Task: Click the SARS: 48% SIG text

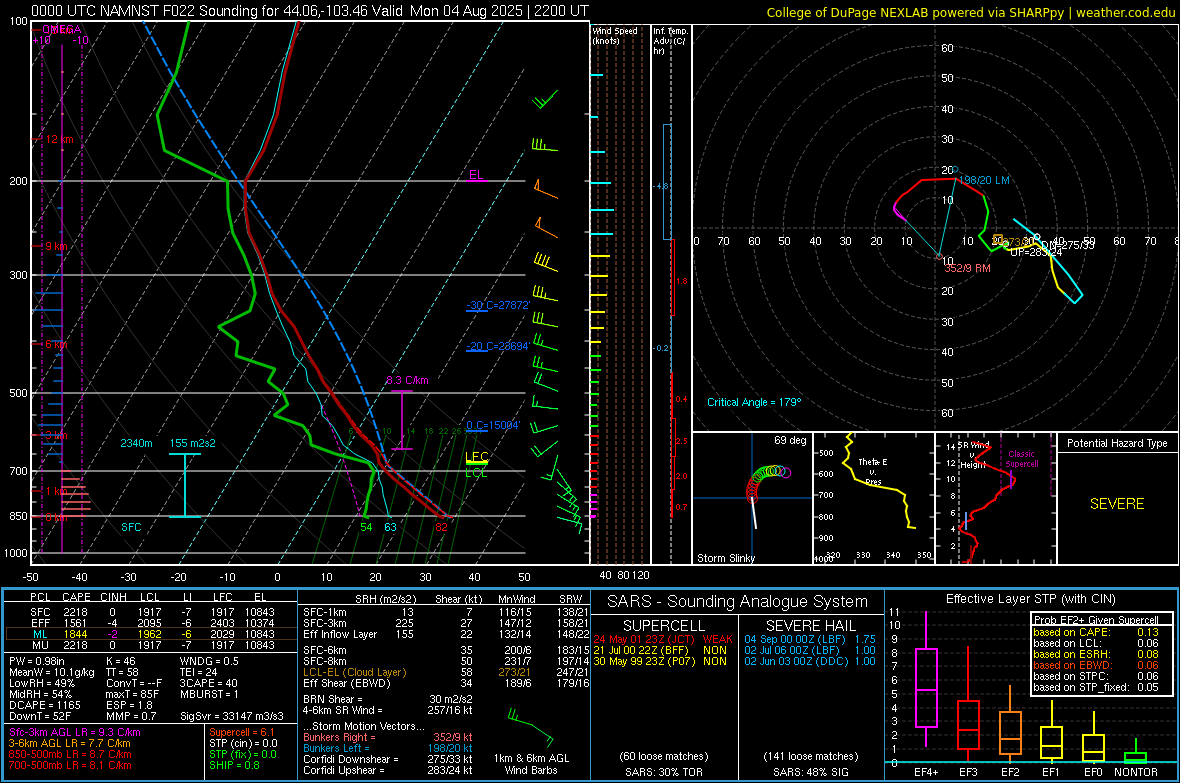Action: (x=810, y=772)
